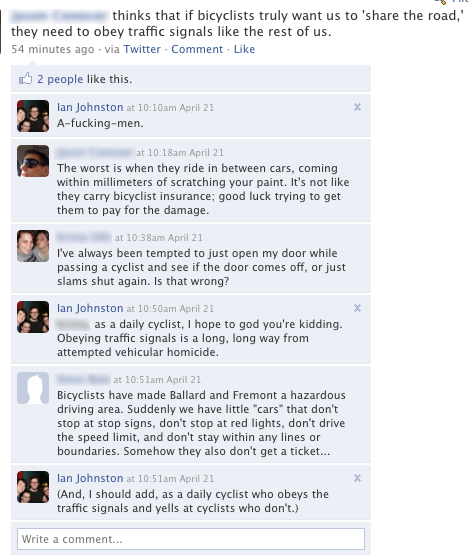Open the Twitter link under the post

(x=142, y=49)
